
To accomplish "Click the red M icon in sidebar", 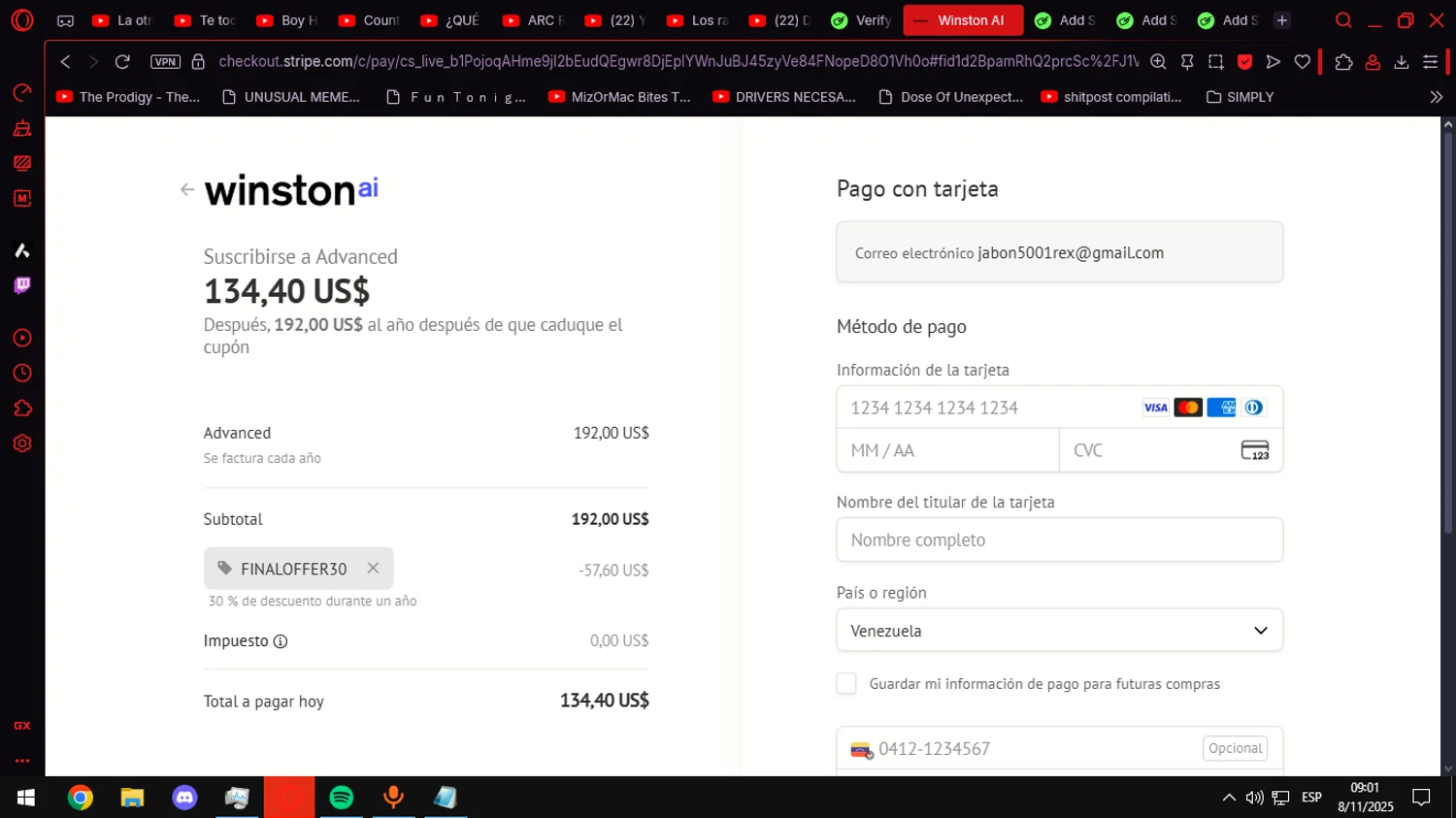I will [x=21, y=198].
